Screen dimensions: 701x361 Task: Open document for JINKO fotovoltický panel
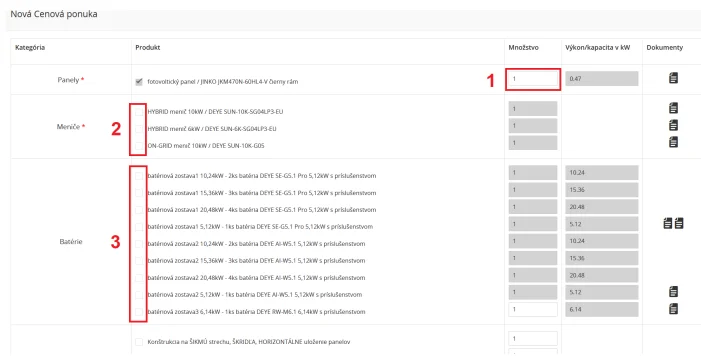pyautogui.click(x=673, y=78)
